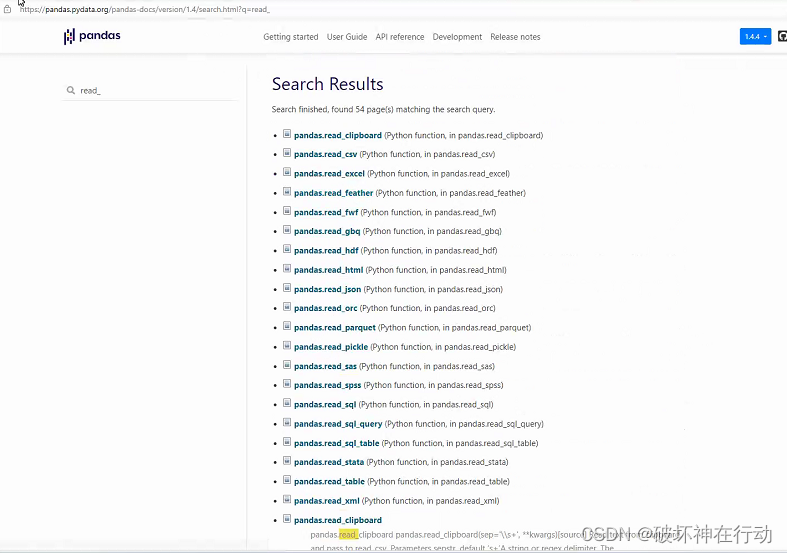Open the pandas.read_stata link
Screen dimensions: 787x553
pos(329,462)
